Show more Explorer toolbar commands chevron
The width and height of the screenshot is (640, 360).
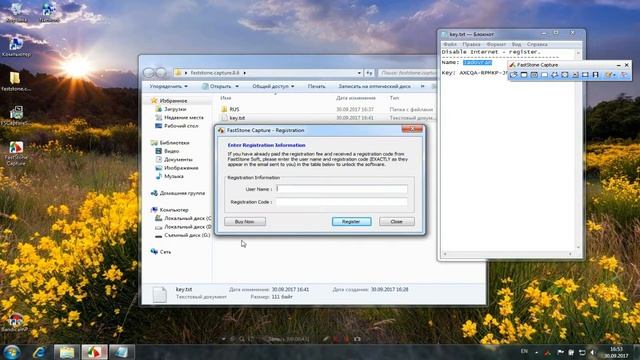[422, 87]
